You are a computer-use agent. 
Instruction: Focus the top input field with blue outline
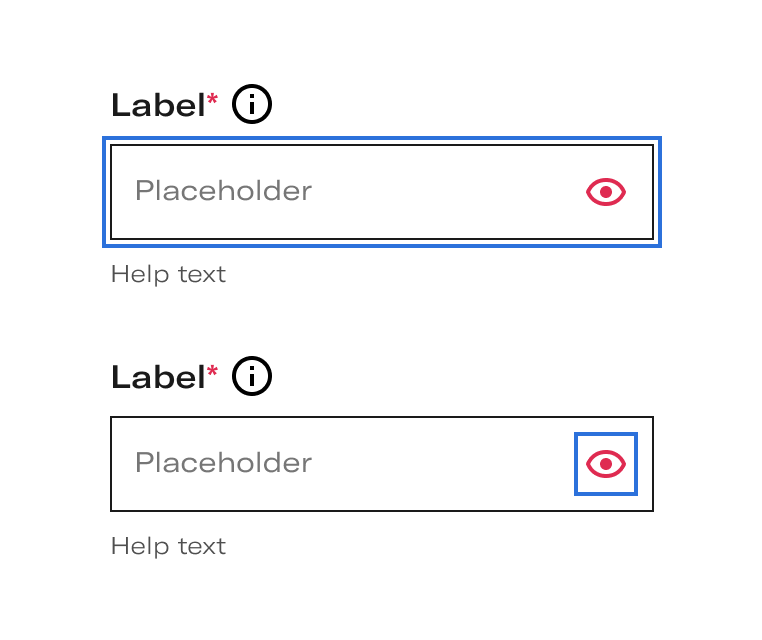coord(382,192)
